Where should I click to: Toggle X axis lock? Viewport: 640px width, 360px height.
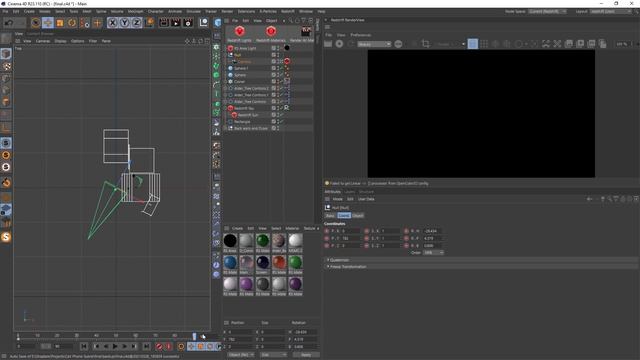113,23
